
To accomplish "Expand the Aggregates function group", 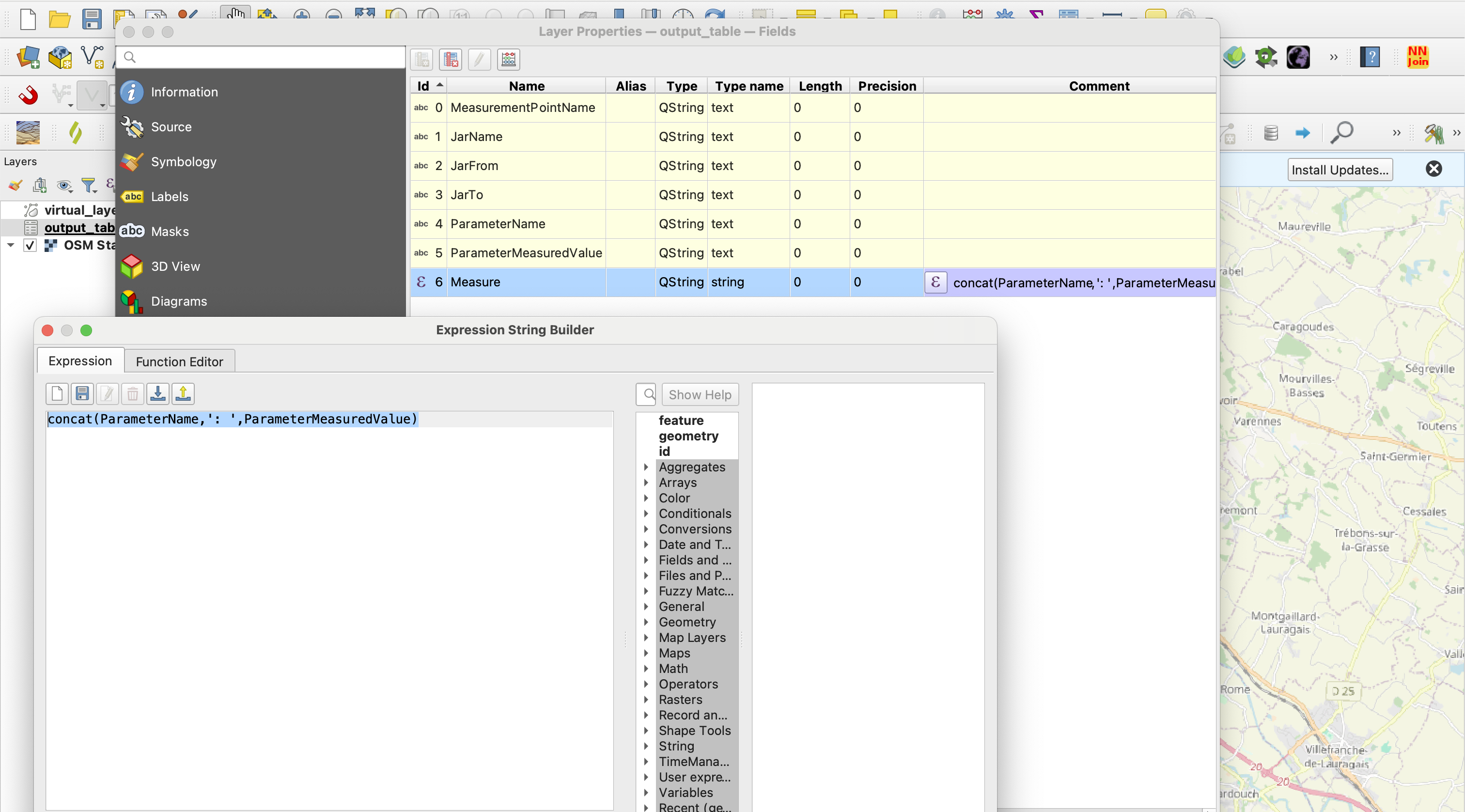I will tap(646, 467).
